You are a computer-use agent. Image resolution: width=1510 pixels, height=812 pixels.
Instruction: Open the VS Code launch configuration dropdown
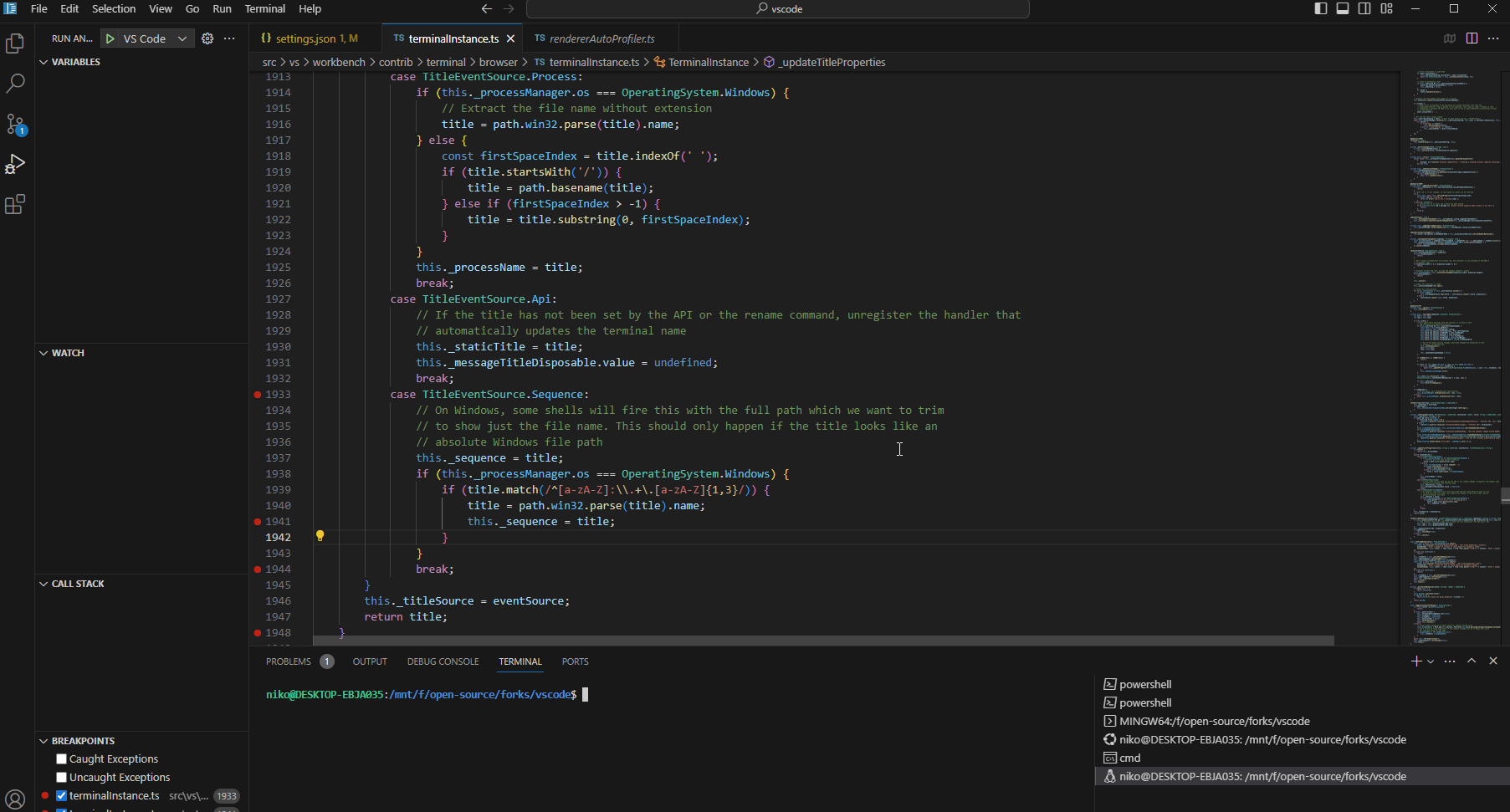click(182, 38)
